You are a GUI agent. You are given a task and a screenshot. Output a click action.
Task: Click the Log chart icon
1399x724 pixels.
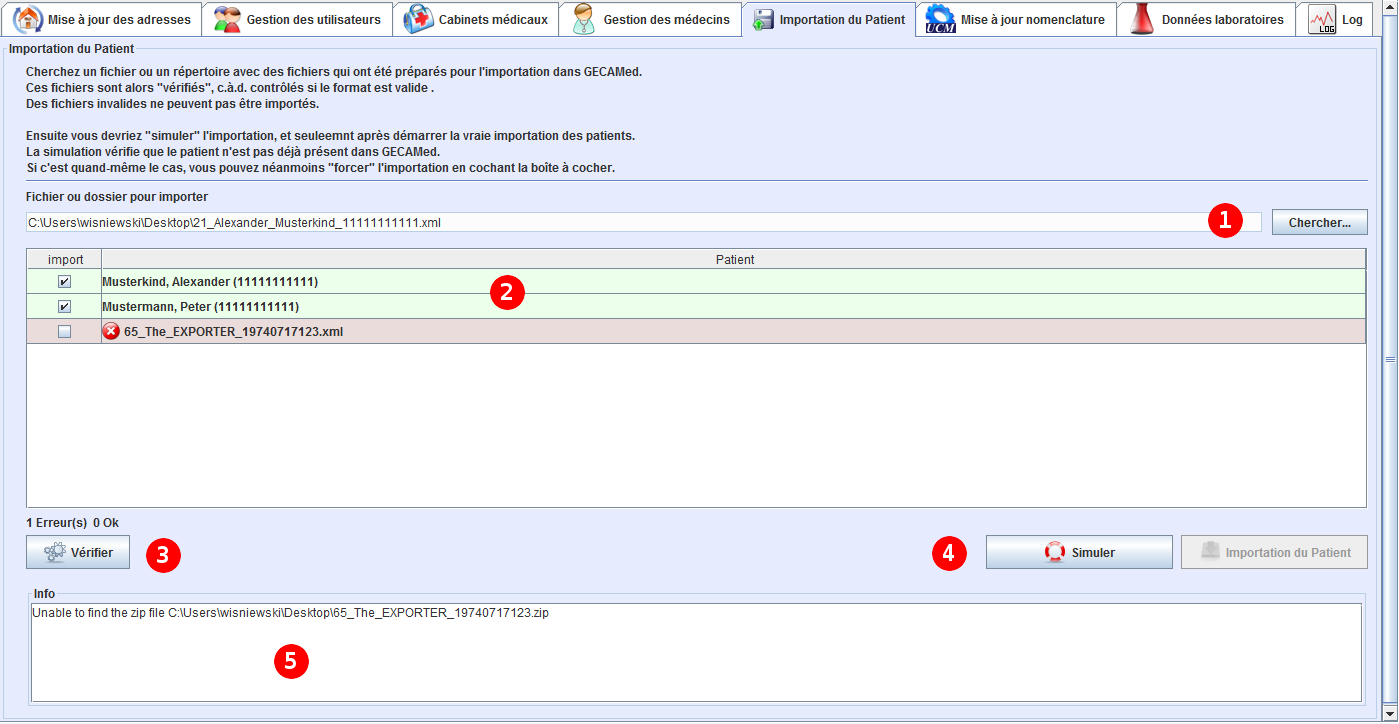click(x=1322, y=20)
